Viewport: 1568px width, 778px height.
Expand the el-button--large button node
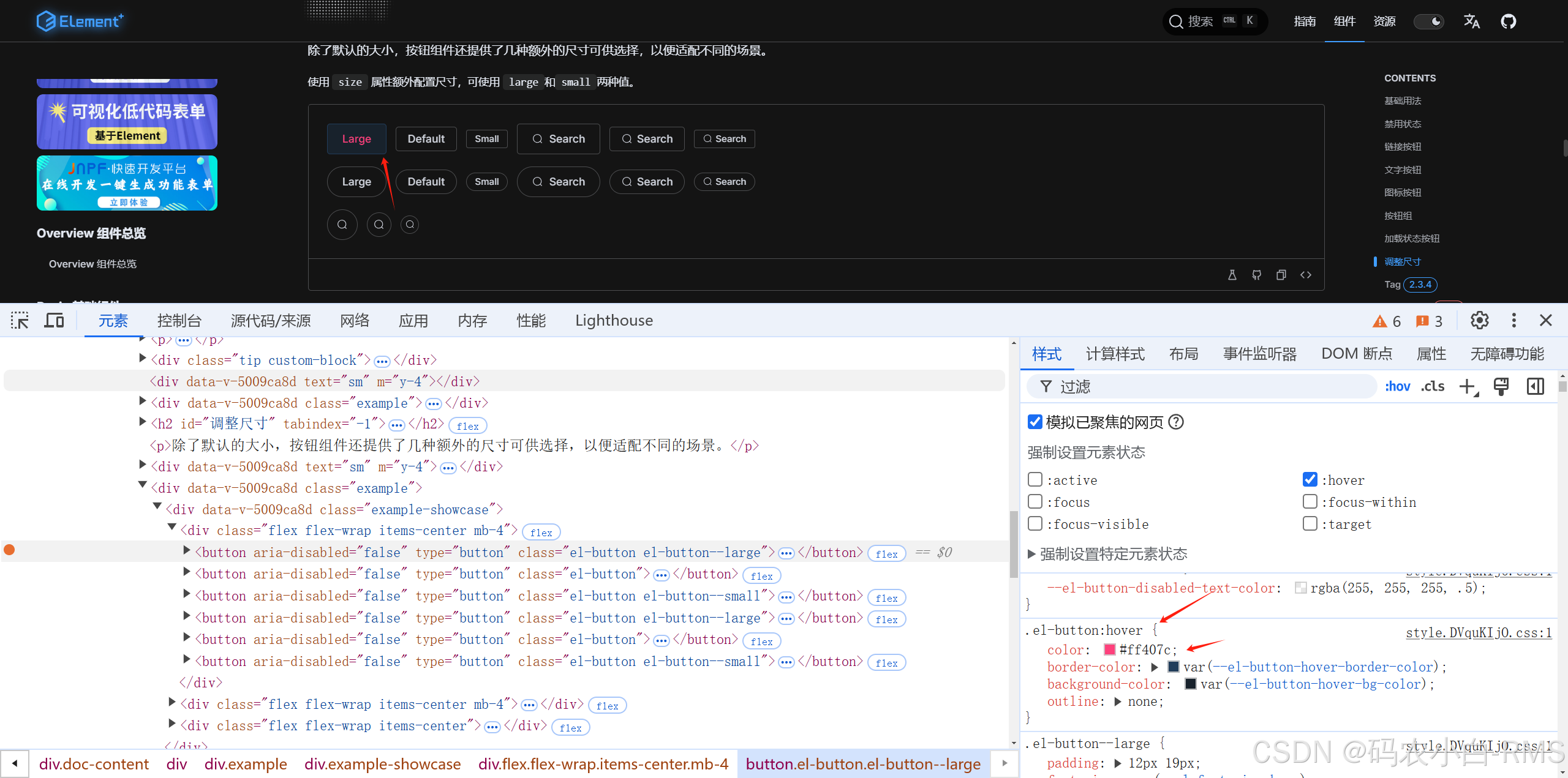pyautogui.click(x=187, y=551)
